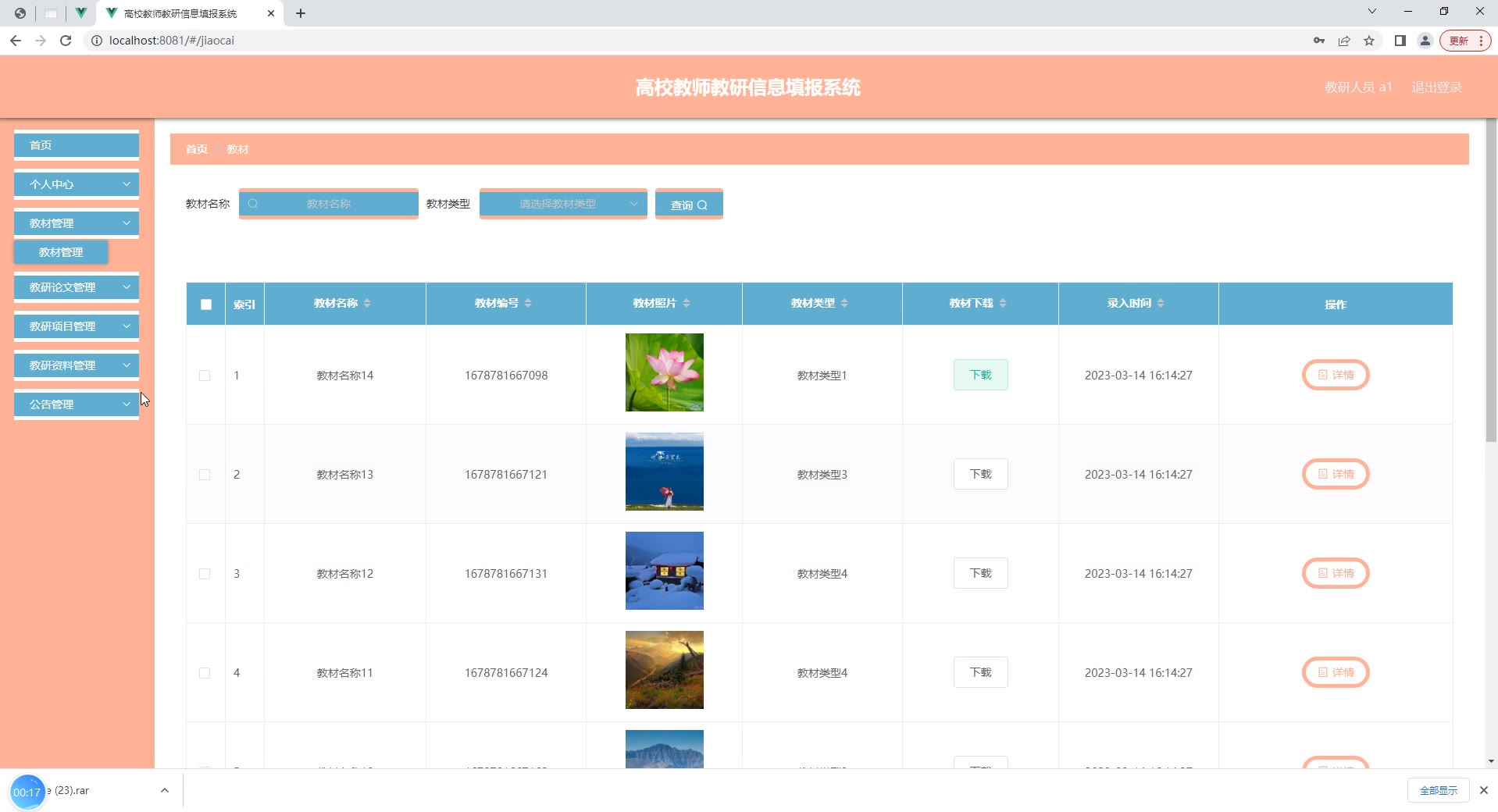Click the 查询 search button
The height and width of the screenshot is (812, 1498).
[x=688, y=205]
